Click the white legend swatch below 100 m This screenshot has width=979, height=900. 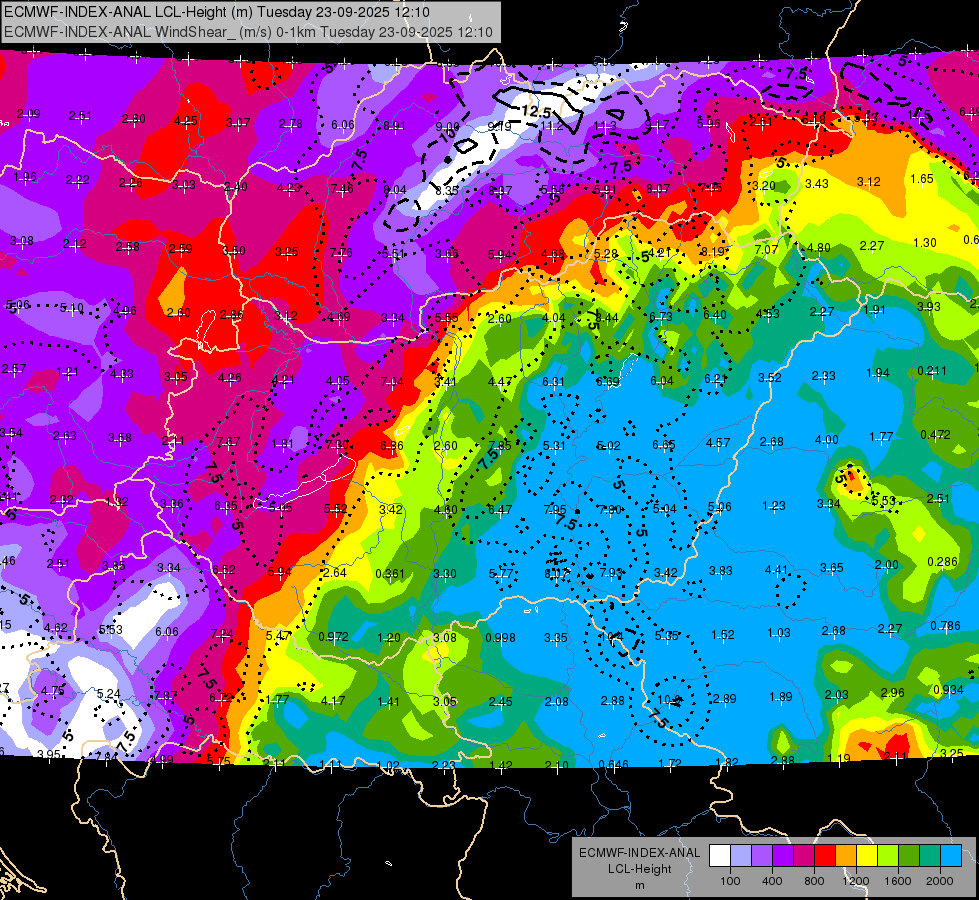(720, 856)
